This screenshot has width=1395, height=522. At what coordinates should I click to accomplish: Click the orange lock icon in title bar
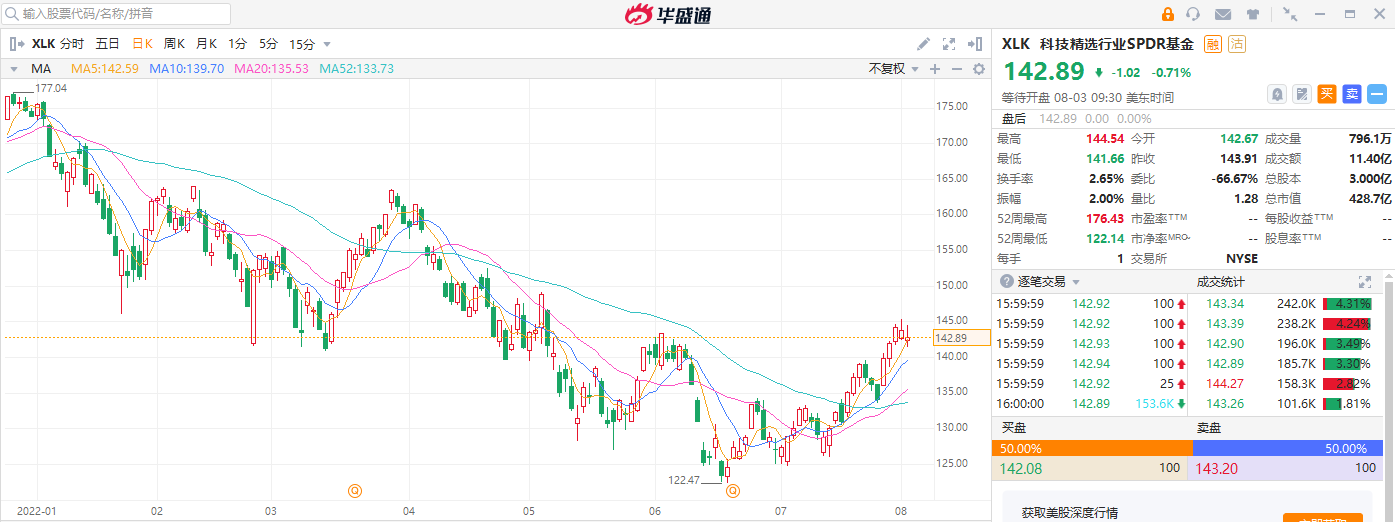[1168, 14]
